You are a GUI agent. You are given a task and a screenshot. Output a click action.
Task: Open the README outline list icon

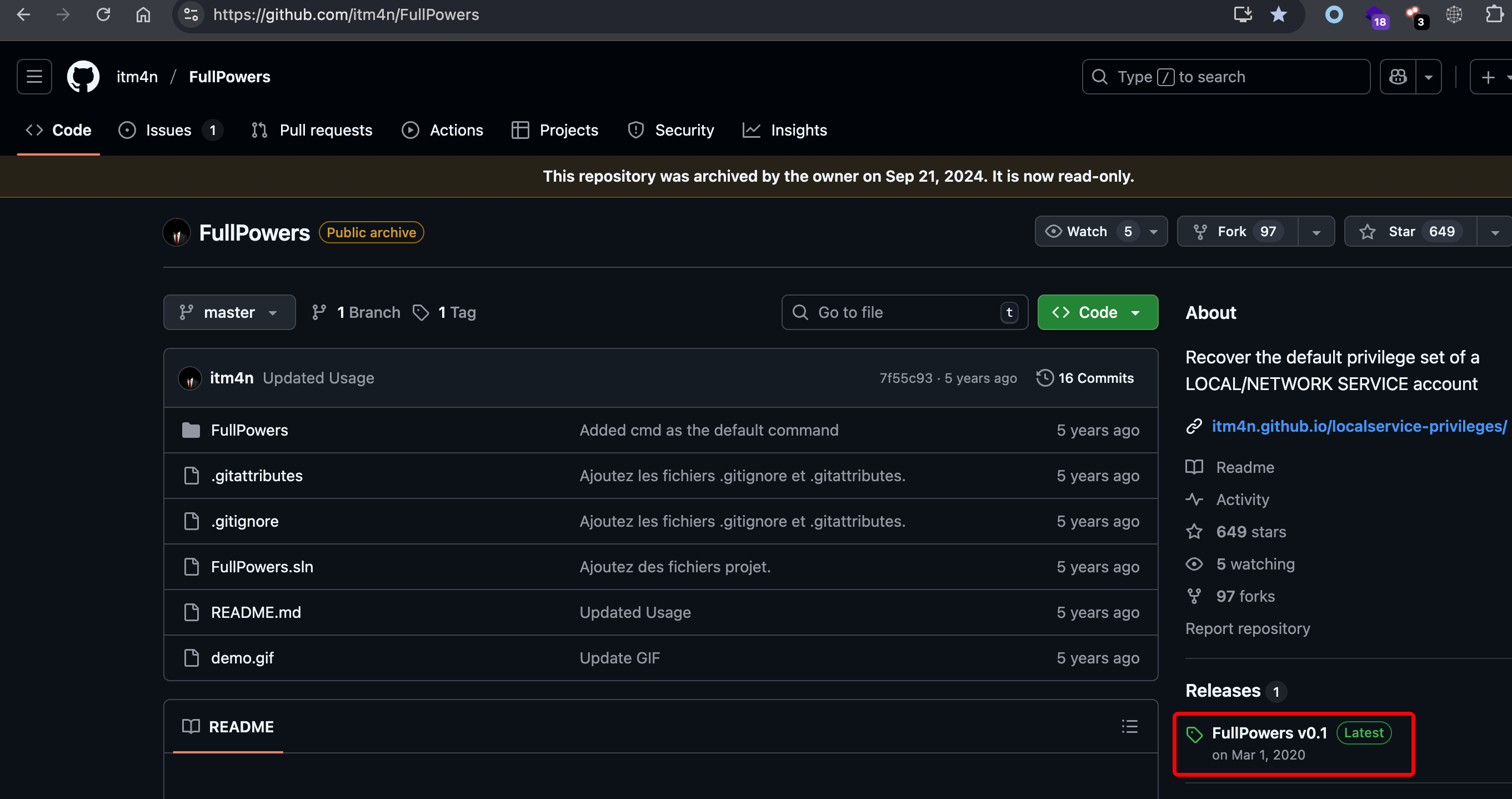1129,726
